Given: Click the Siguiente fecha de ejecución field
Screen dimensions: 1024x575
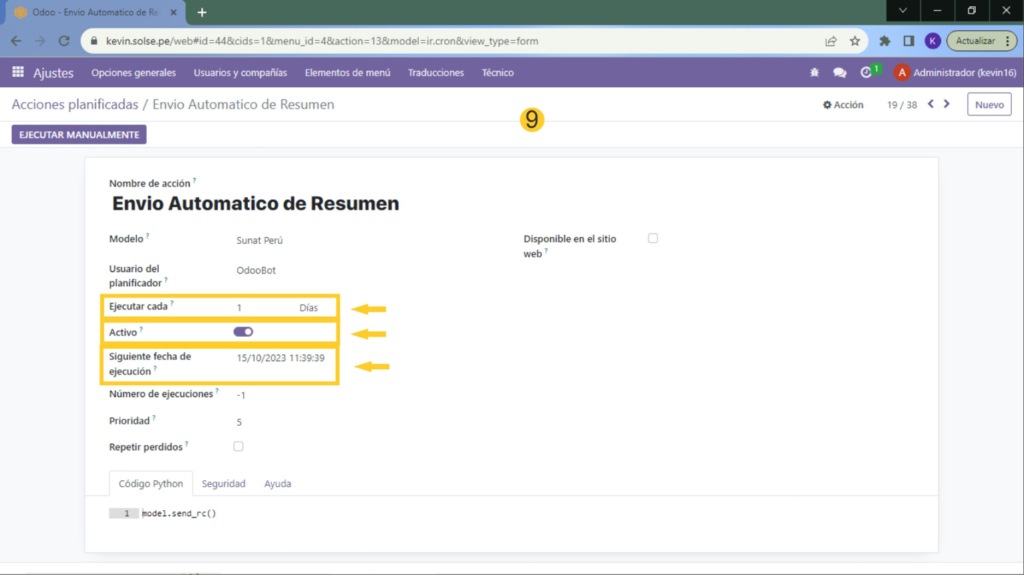Looking at the screenshot, I should [280, 357].
